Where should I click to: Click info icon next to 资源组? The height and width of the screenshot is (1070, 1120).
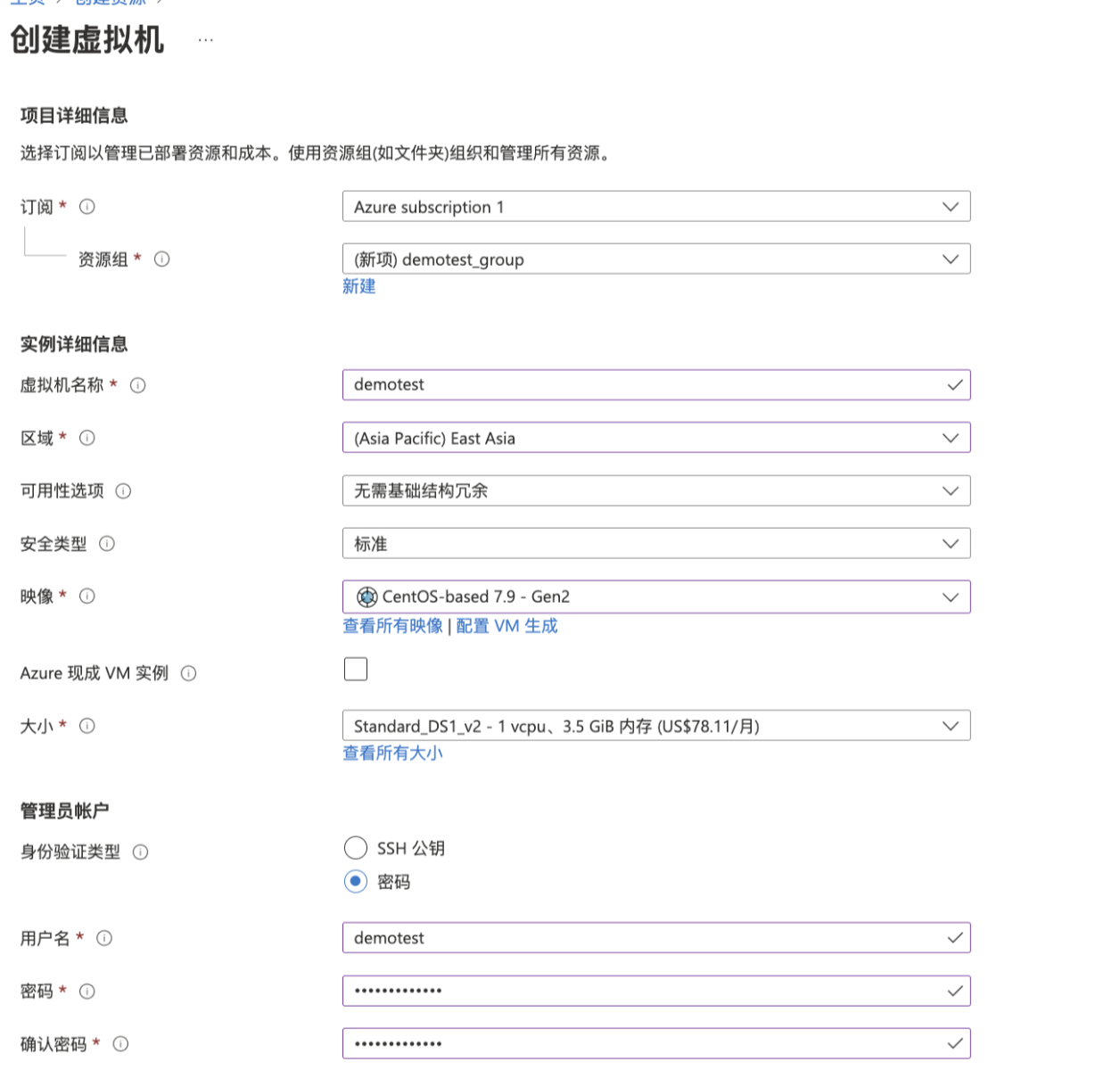tap(162, 259)
